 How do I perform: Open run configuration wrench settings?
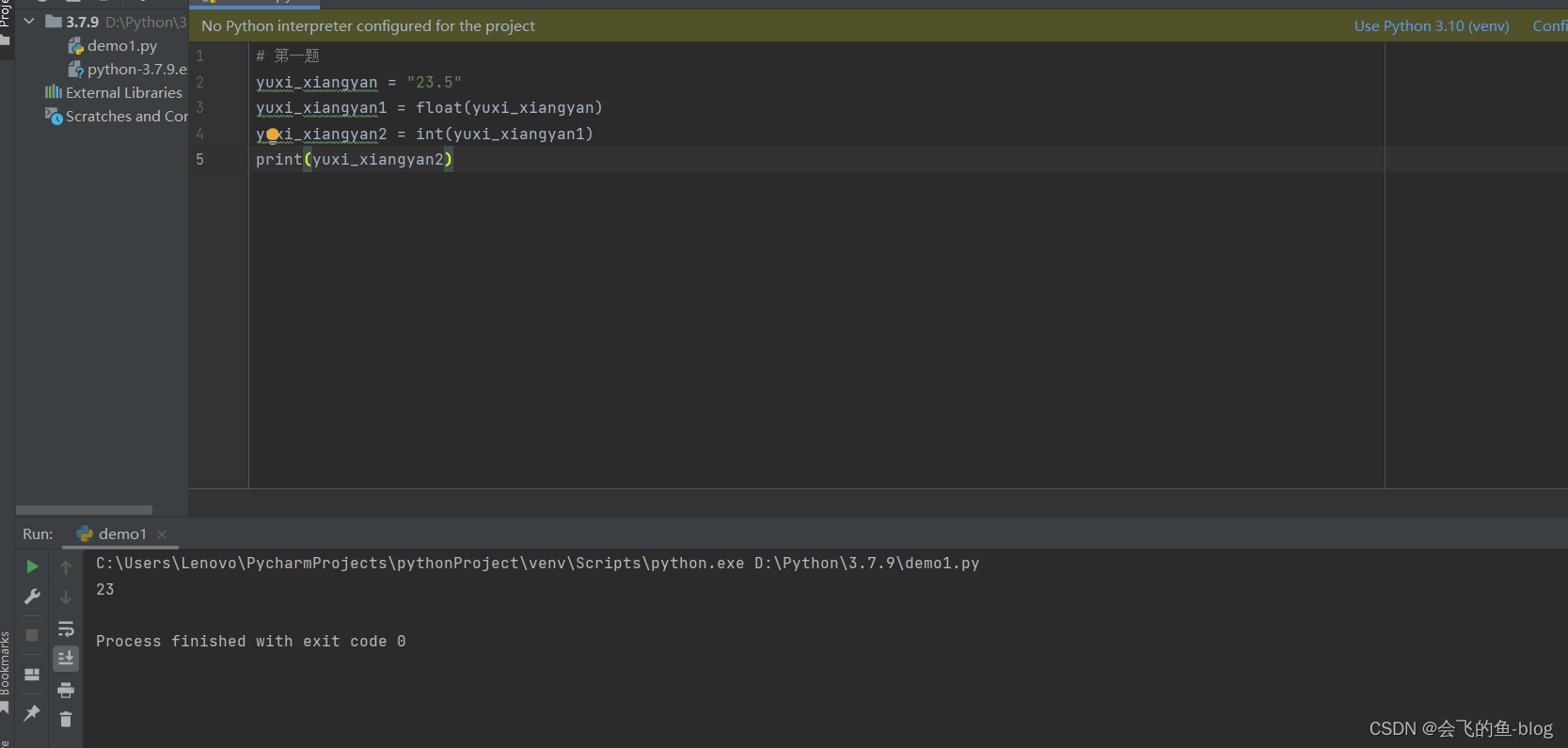tap(32, 597)
